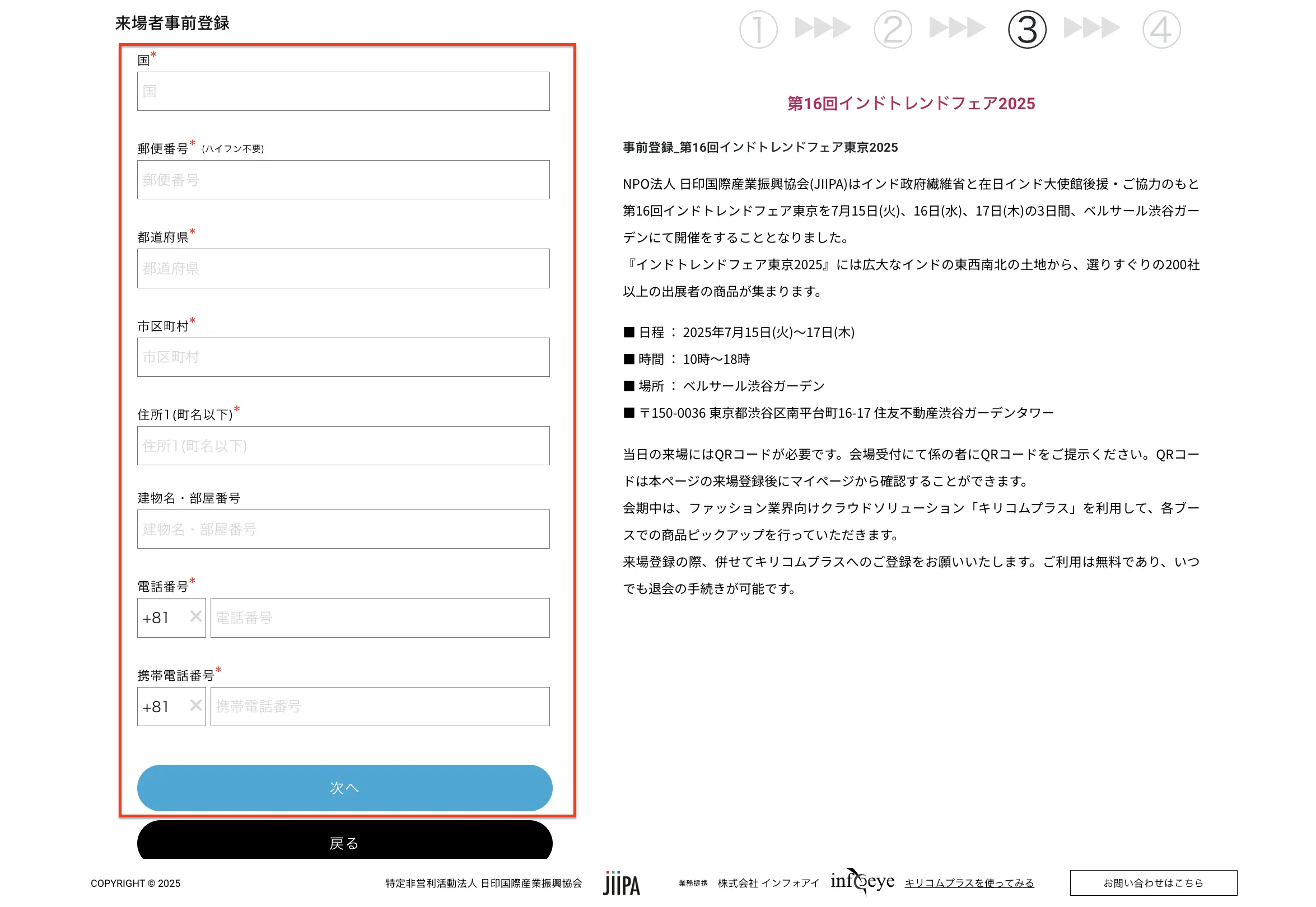Click 特定非営利活動法人 日印国際産業振興協会 footer text
This screenshot has height=907, width=1316.
483,883
